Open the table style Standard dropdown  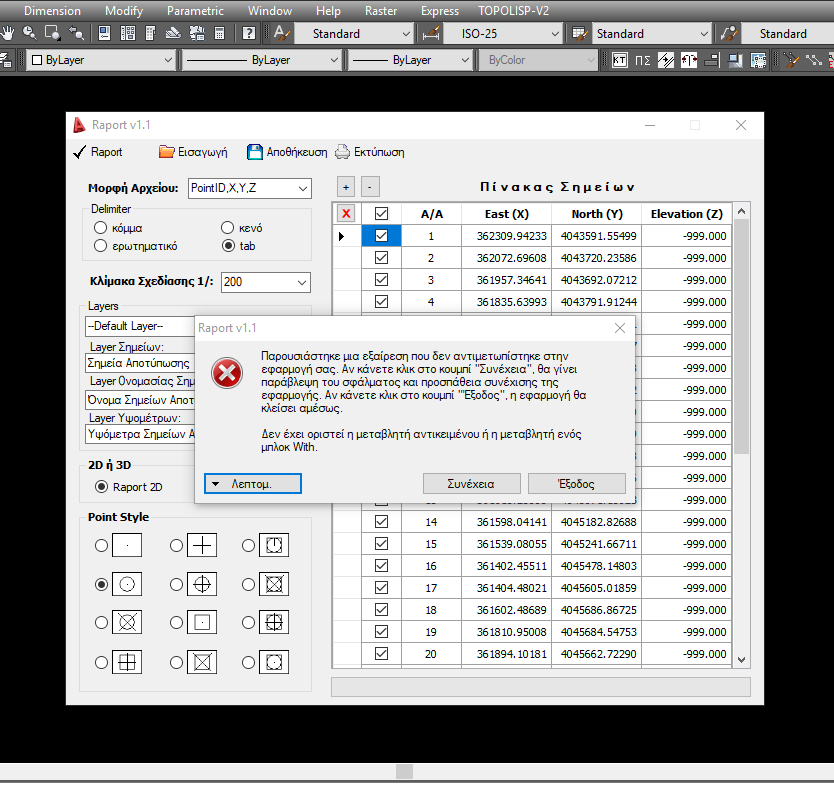(x=652, y=34)
